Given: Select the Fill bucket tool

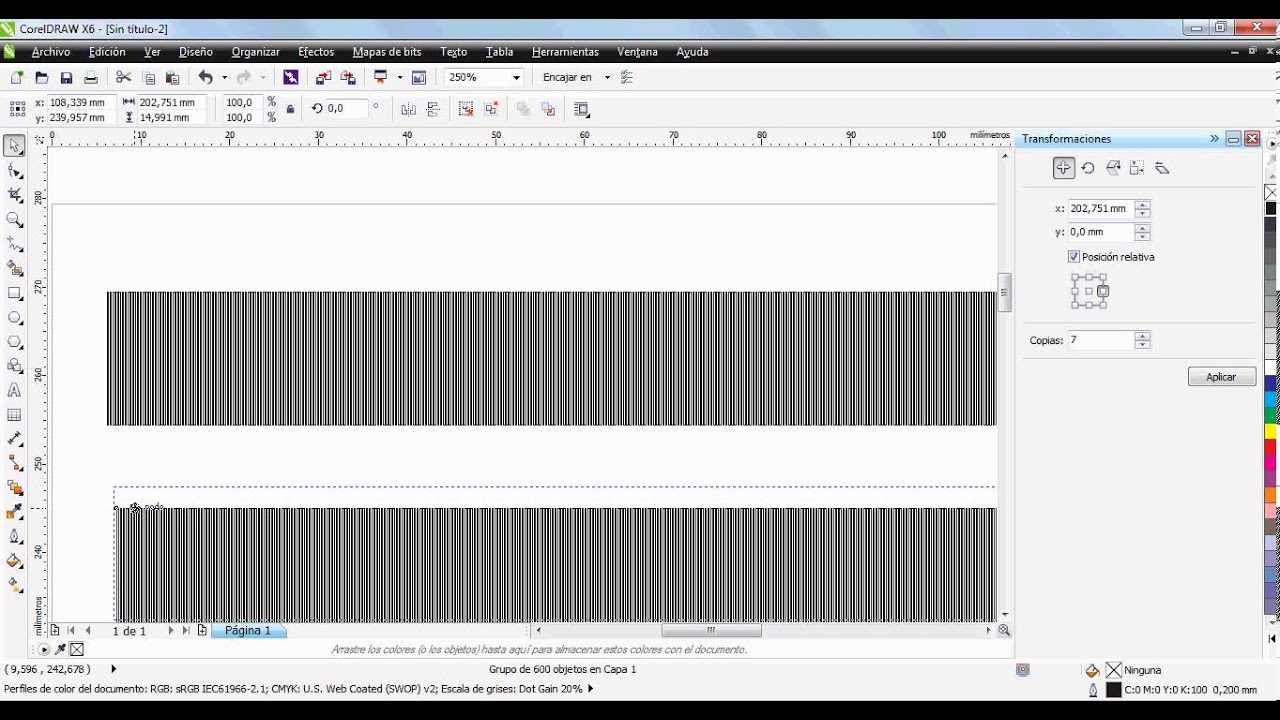Looking at the screenshot, I should (x=14, y=562).
